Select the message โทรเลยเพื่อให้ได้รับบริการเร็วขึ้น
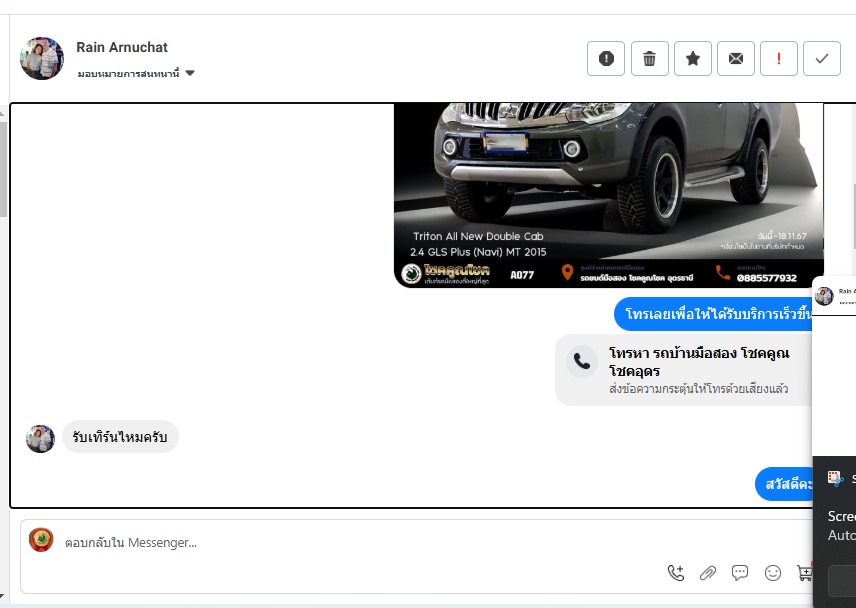Viewport: 856px width, 608px height. tap(714, 314)
